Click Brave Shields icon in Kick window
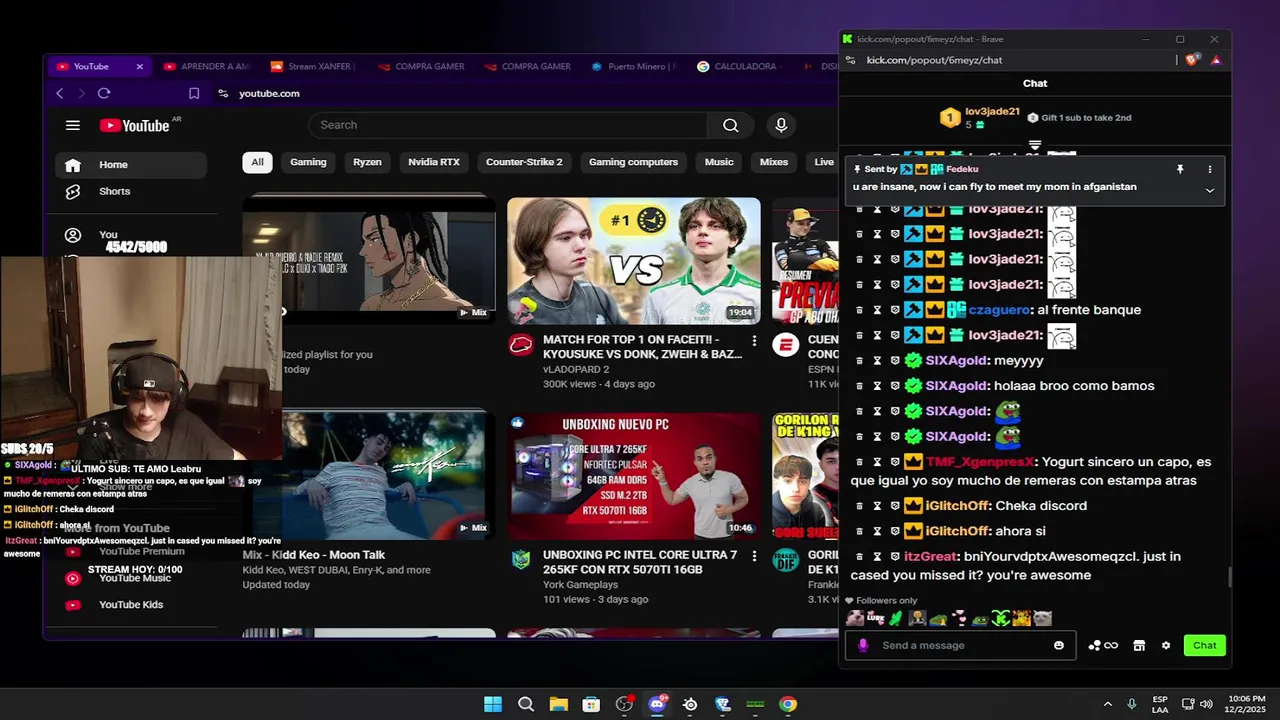The image size is (1280, 720). 1192,60
